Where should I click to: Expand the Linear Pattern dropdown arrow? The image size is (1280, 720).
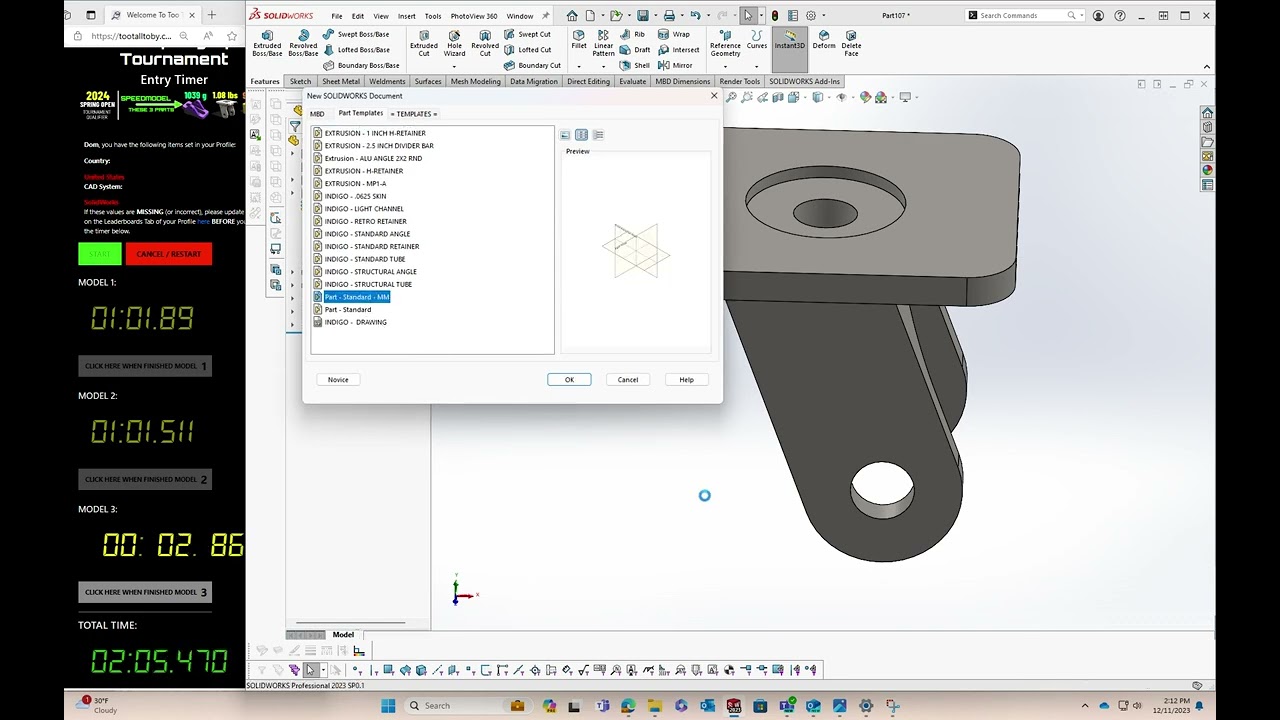[x=604, y=66]
